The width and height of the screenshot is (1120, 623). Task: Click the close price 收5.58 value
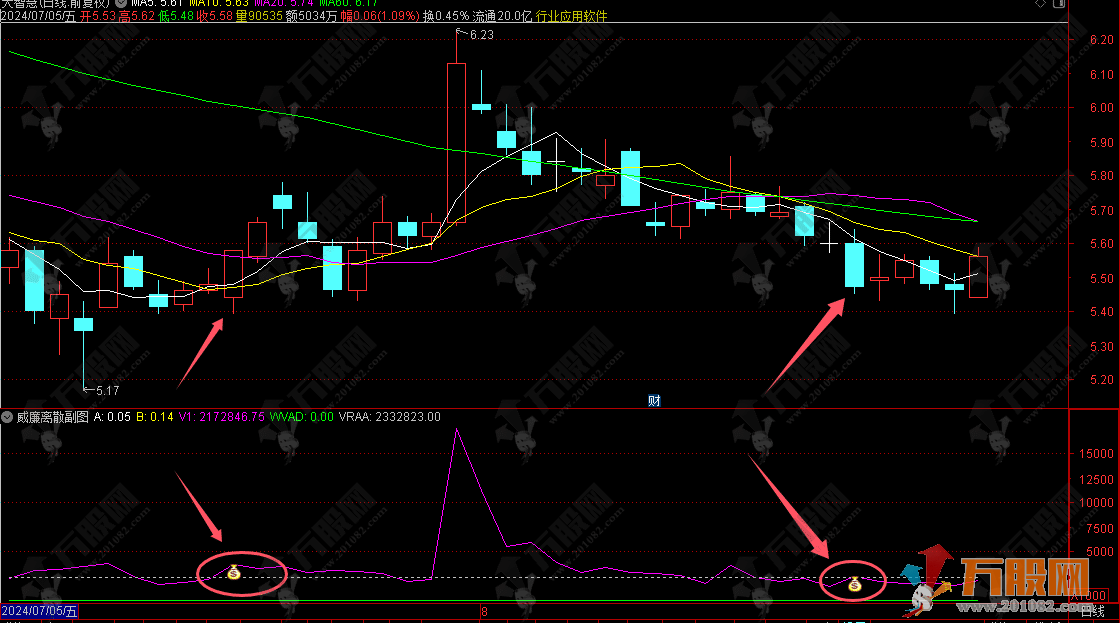point(215,16)
